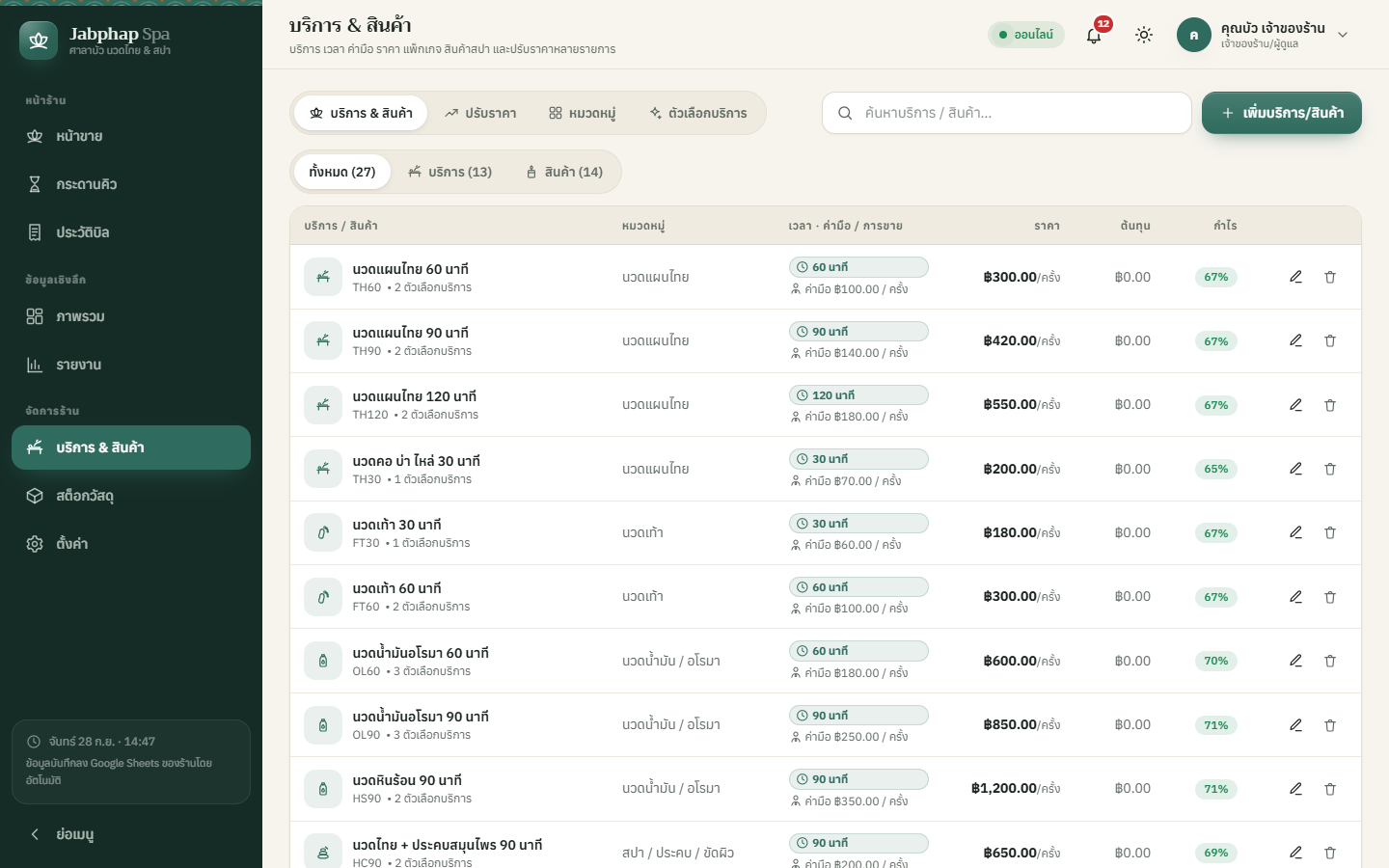Screen dimensions: 1389x868
Task: Open ประวัติบิล bill history
Action: (x=131, y=232)
